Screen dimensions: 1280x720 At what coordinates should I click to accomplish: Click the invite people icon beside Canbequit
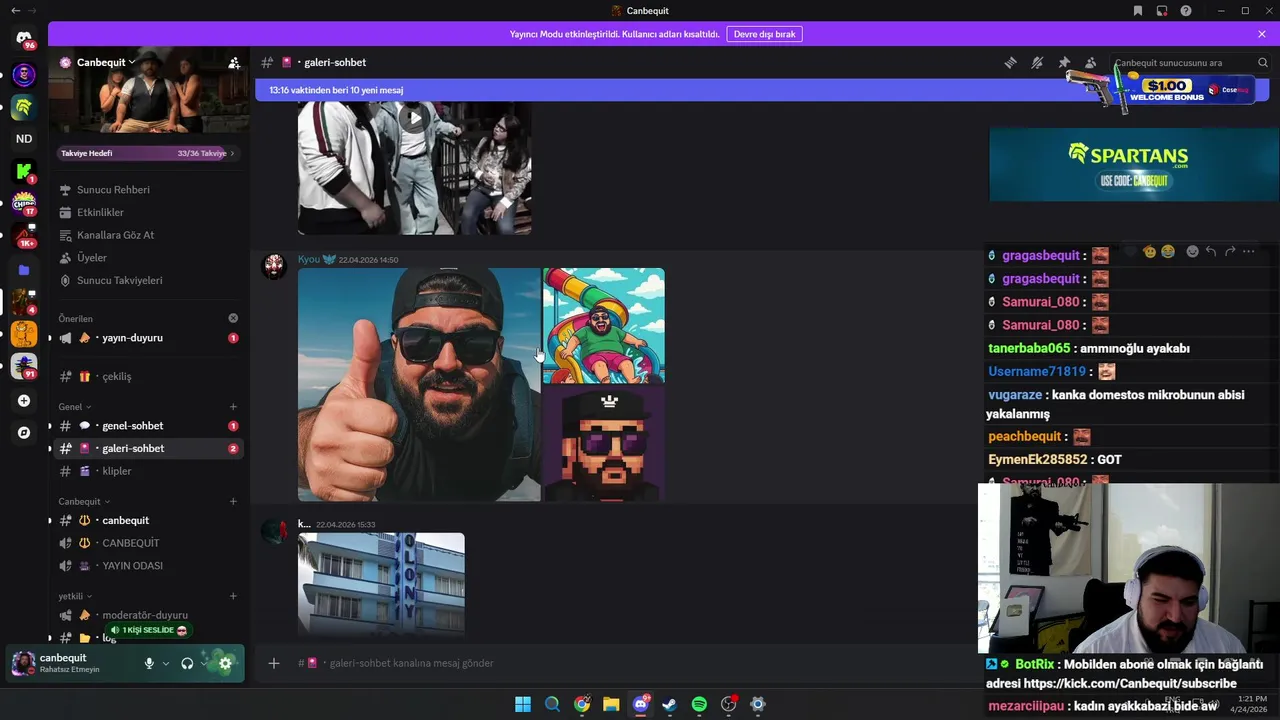[234, 63]
